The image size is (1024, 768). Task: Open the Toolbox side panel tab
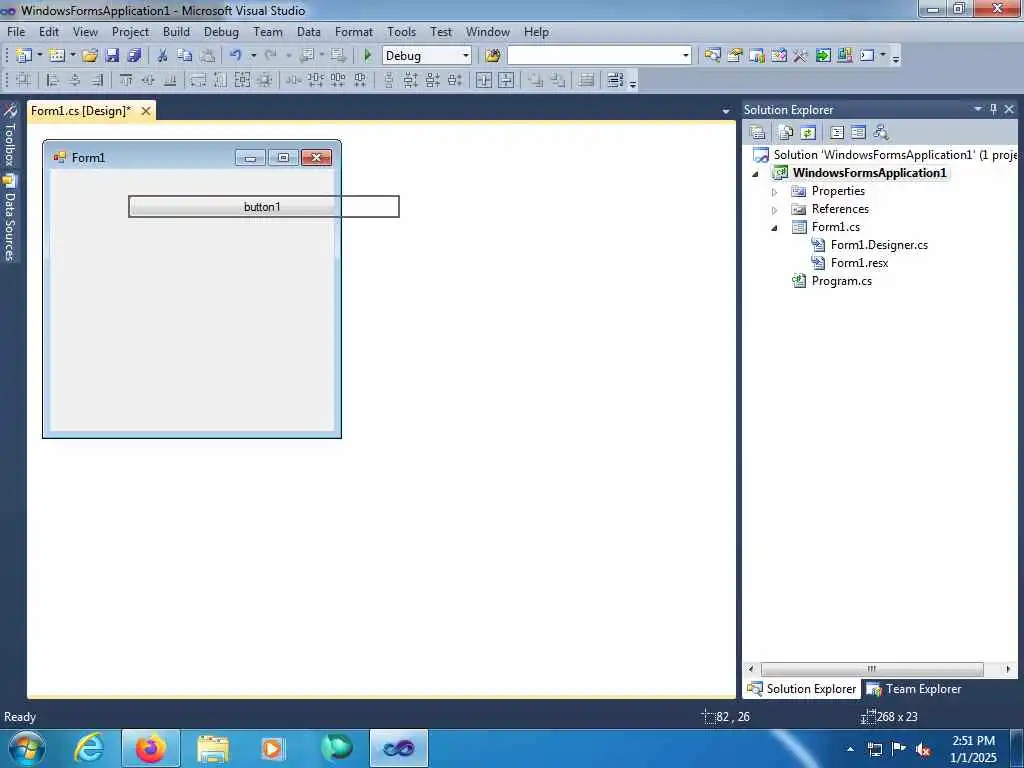click(9, 136)
